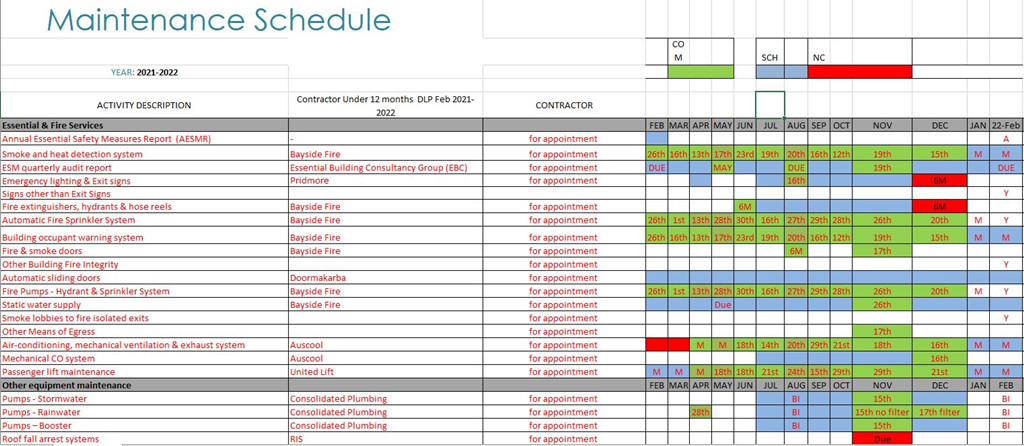Select the ESM quarterly audit report cell
This screenshot has width=1024, height=446.
click(144, 168)
